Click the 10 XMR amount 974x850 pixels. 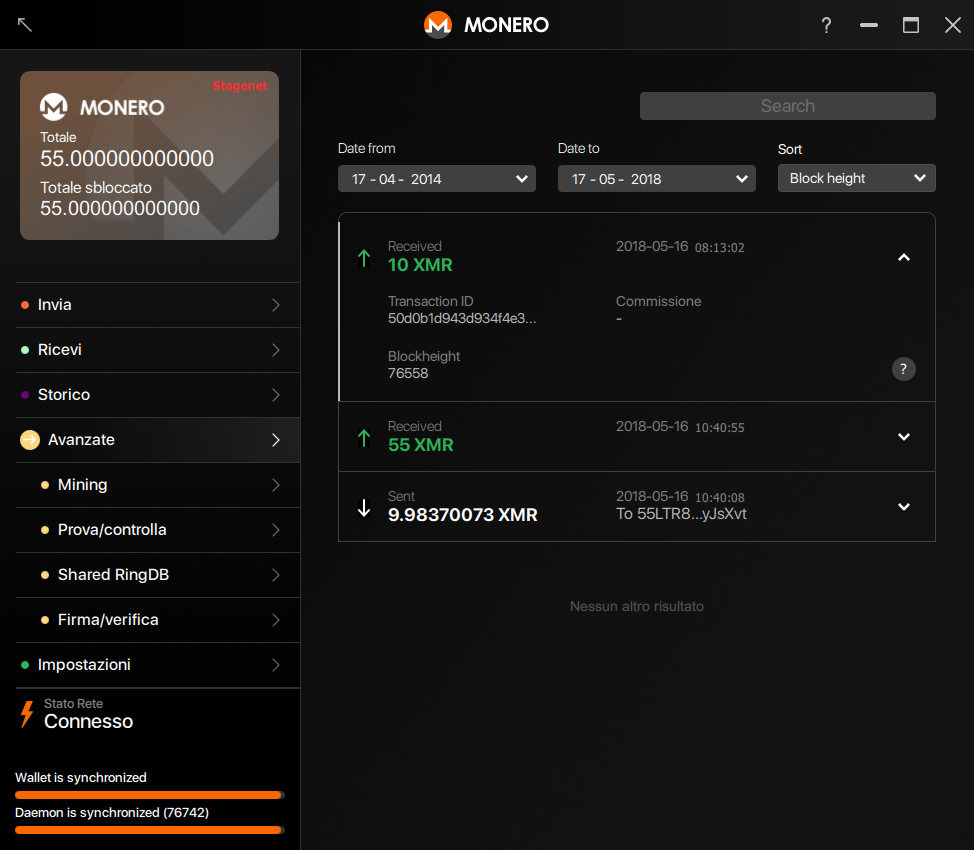[x=420, y=265]
